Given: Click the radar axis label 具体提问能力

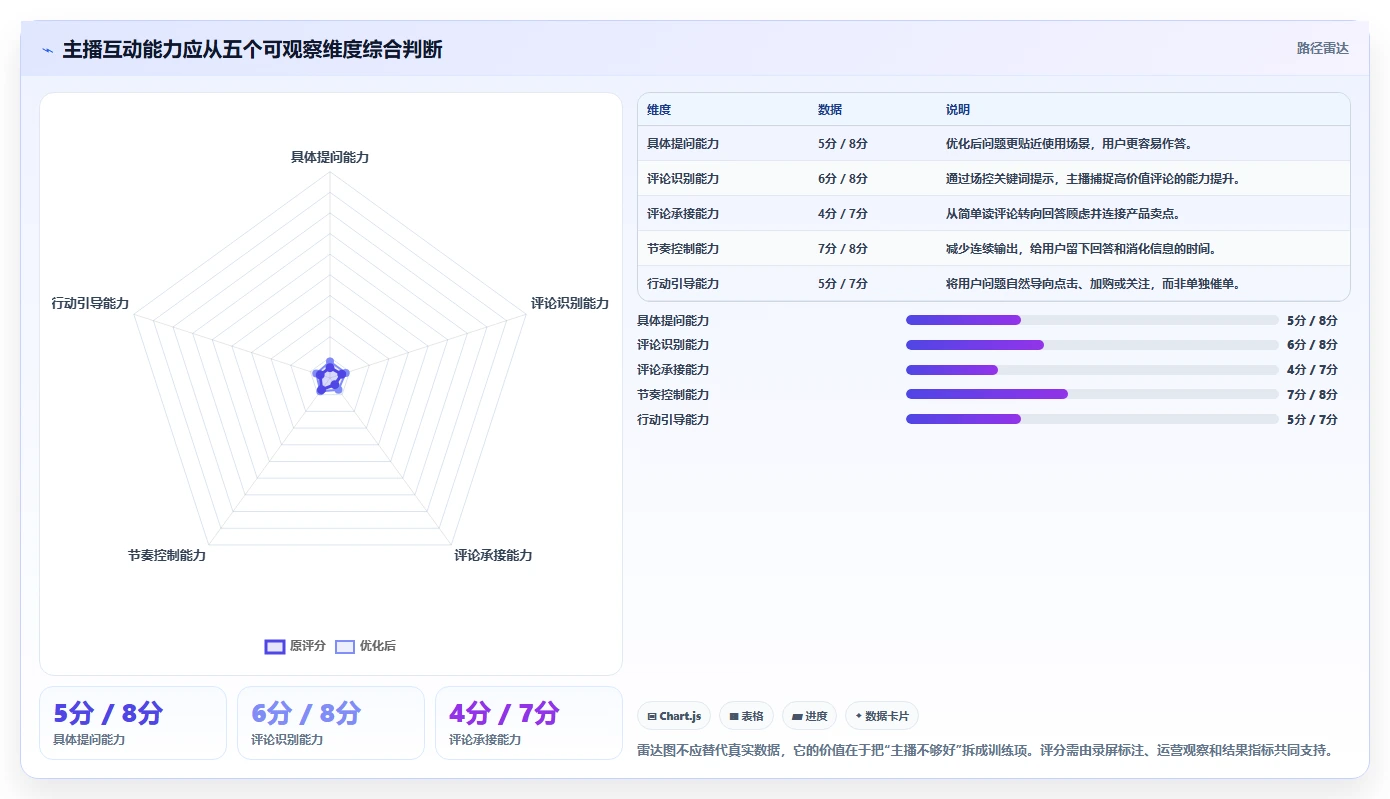Looking at the screenshot, I should click(x=330, y=157).
